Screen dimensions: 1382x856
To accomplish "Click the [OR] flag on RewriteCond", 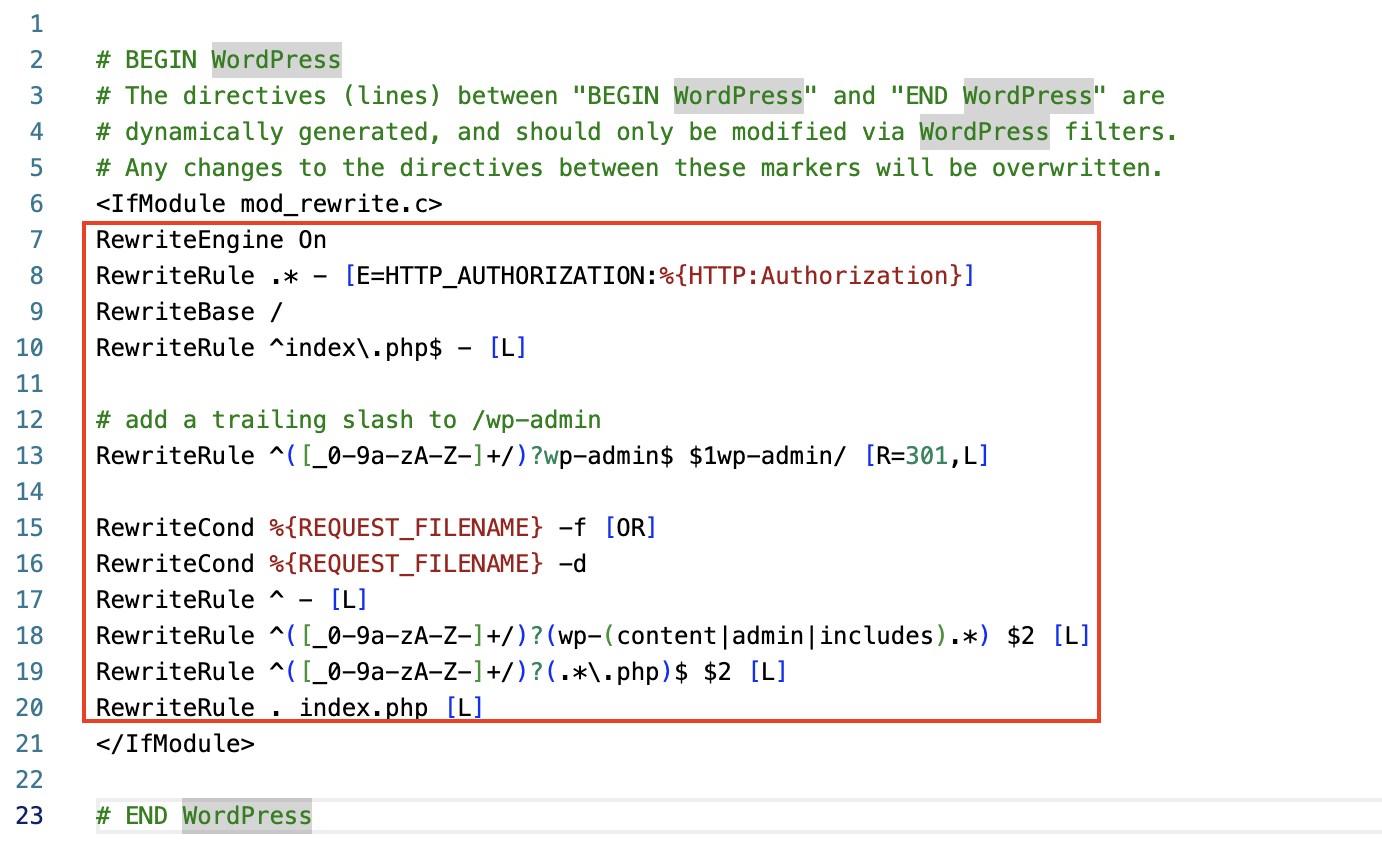I will point(629,528).
